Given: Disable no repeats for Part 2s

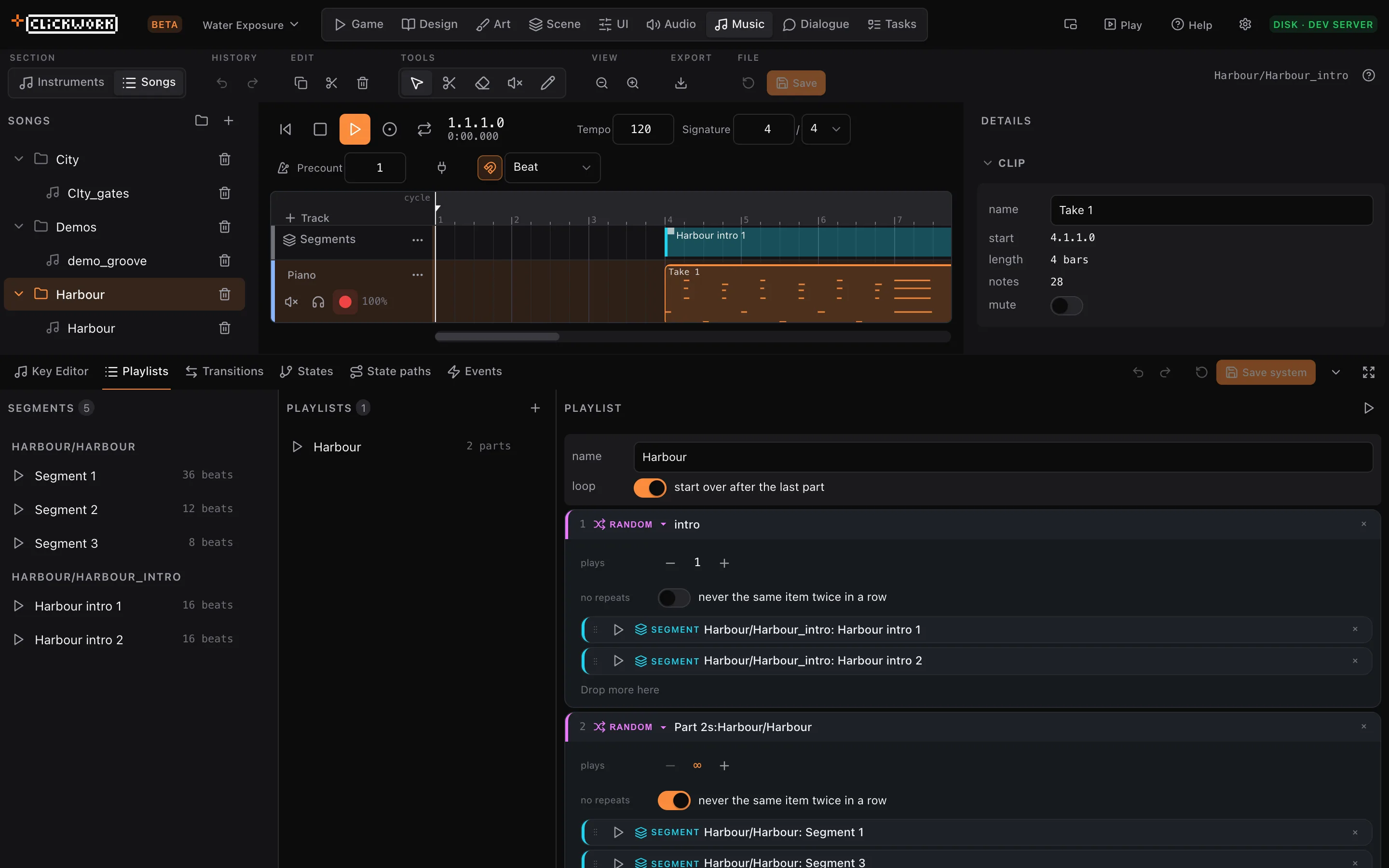Looking at the screenshot, I should [x=674, y=800].
